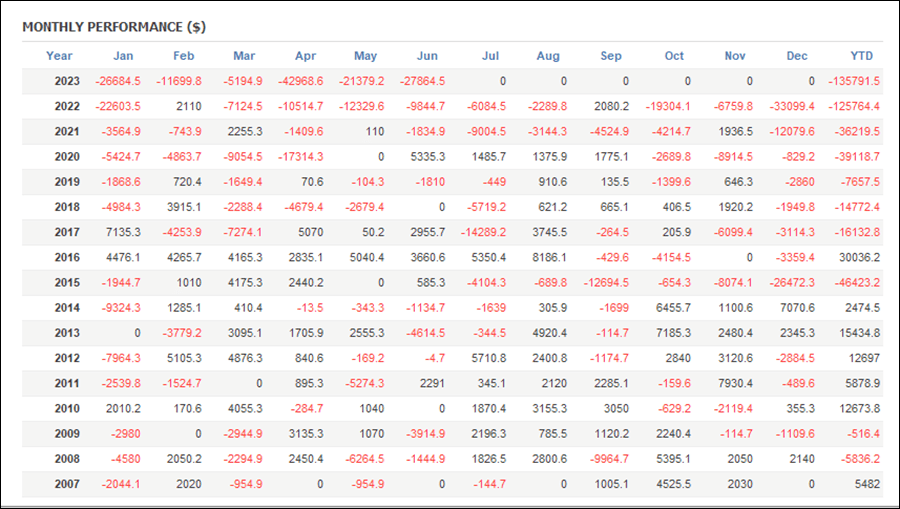Screen dimensions: 900x509
Task: Select the Sep column header
Action: (x=611, y=56)
